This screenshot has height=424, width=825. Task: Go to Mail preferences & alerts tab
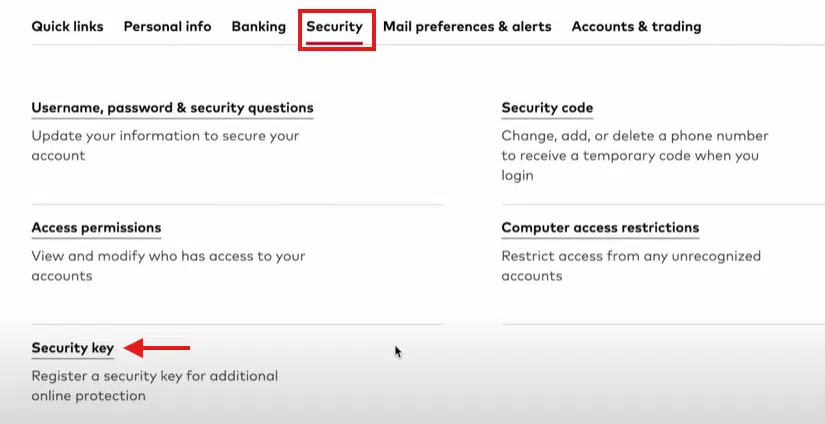tap(467, 27)
